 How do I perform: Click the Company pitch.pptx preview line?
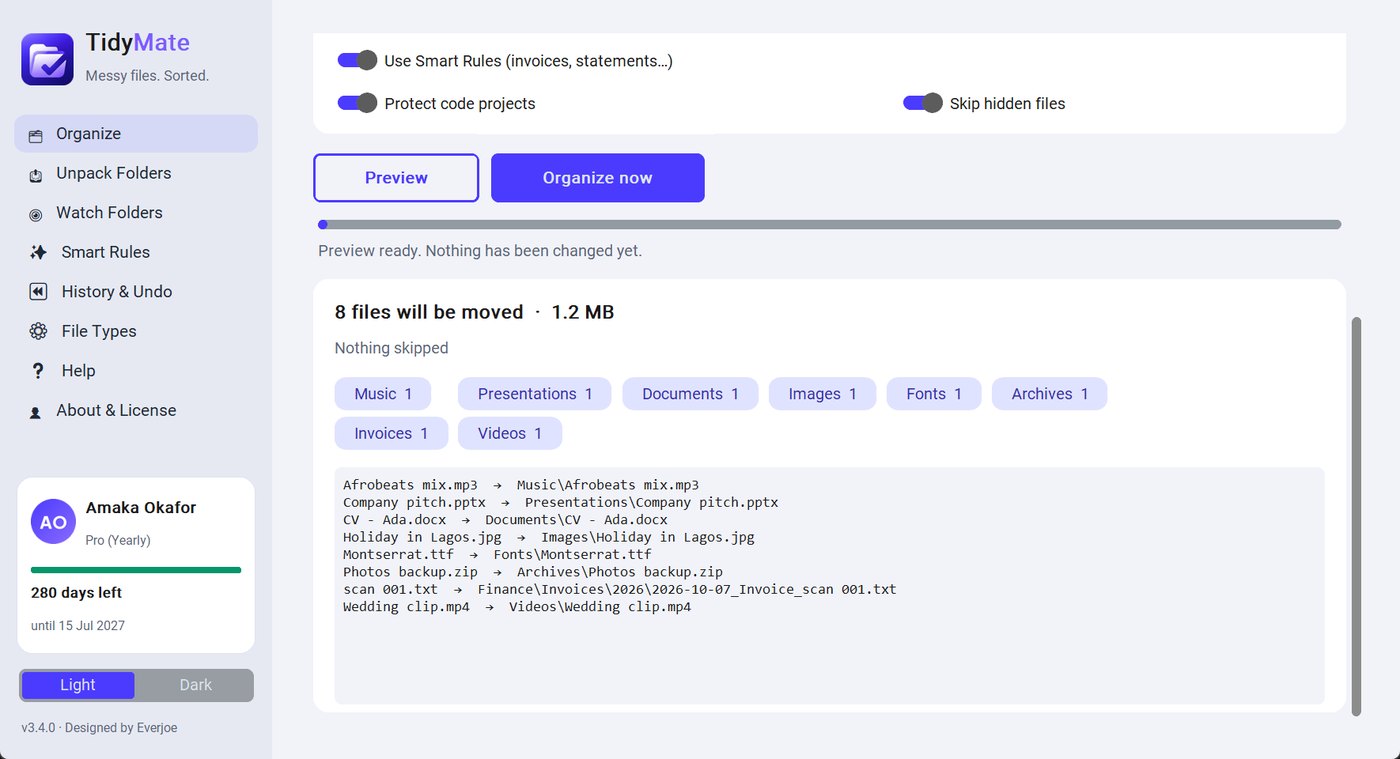click(560, 502)
